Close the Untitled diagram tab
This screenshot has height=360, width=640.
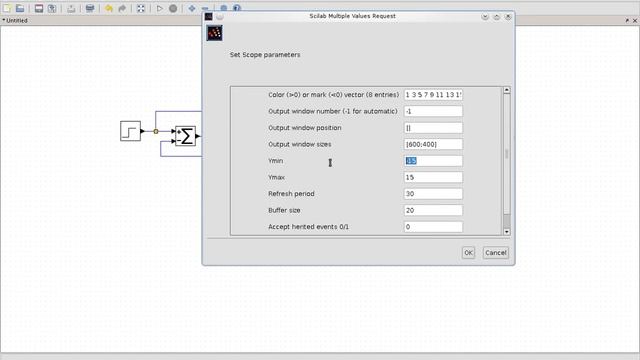(635, 20)
